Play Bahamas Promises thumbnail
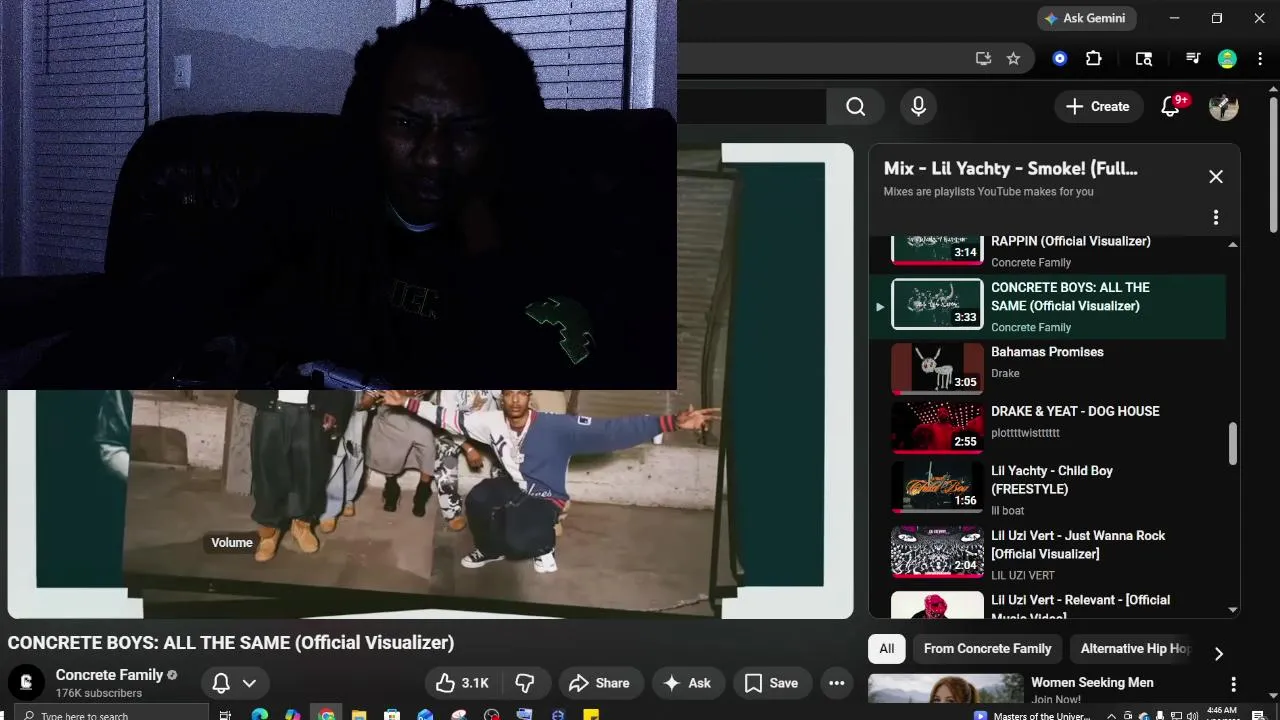The image size is (1280, 720). 937,368
